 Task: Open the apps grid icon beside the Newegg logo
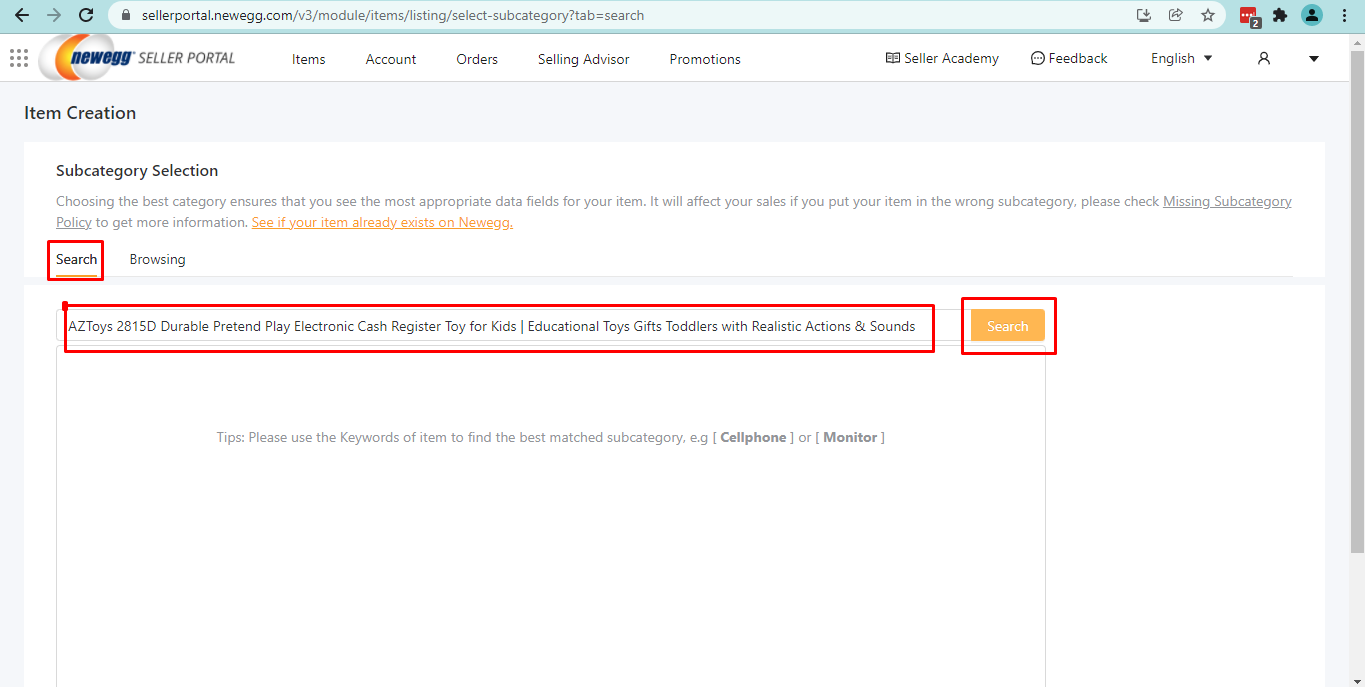[x=18, y=58]
